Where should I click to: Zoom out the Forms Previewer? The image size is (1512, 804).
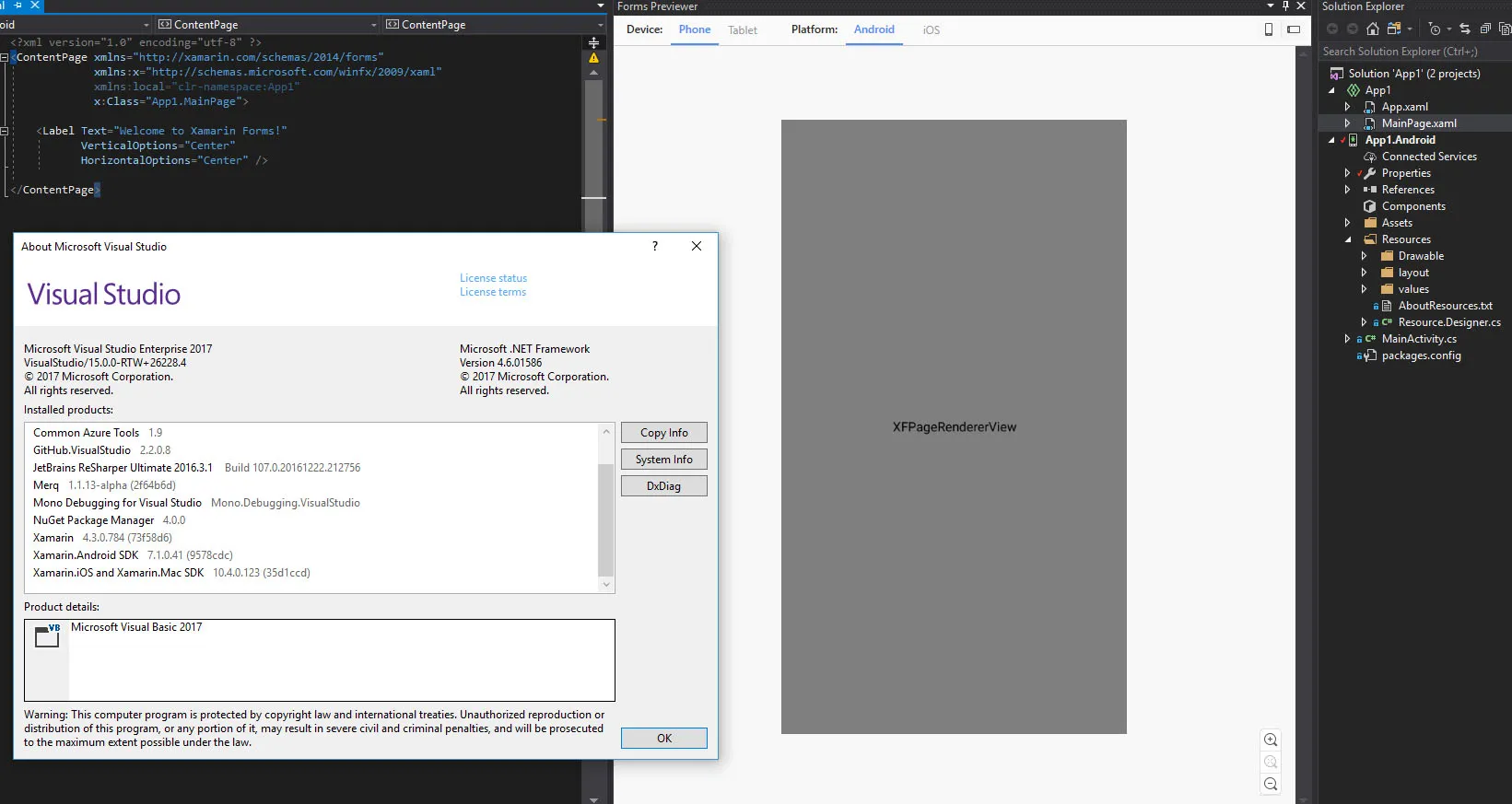[x=1271, y=784]
